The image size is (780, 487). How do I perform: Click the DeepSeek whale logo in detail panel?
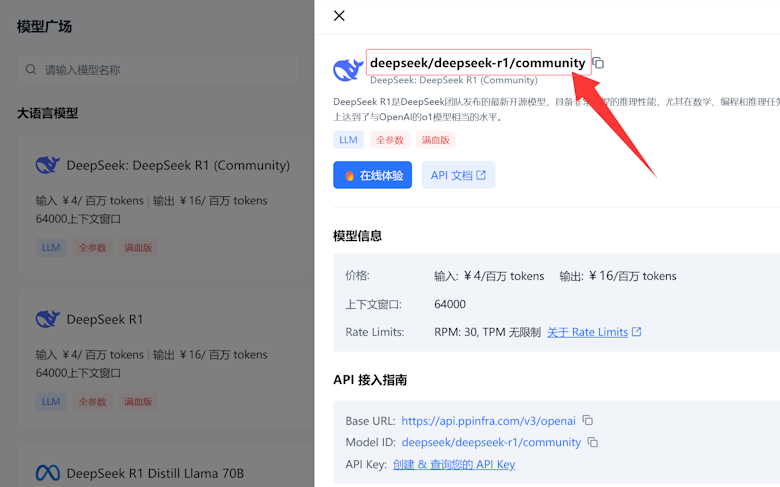348,70
